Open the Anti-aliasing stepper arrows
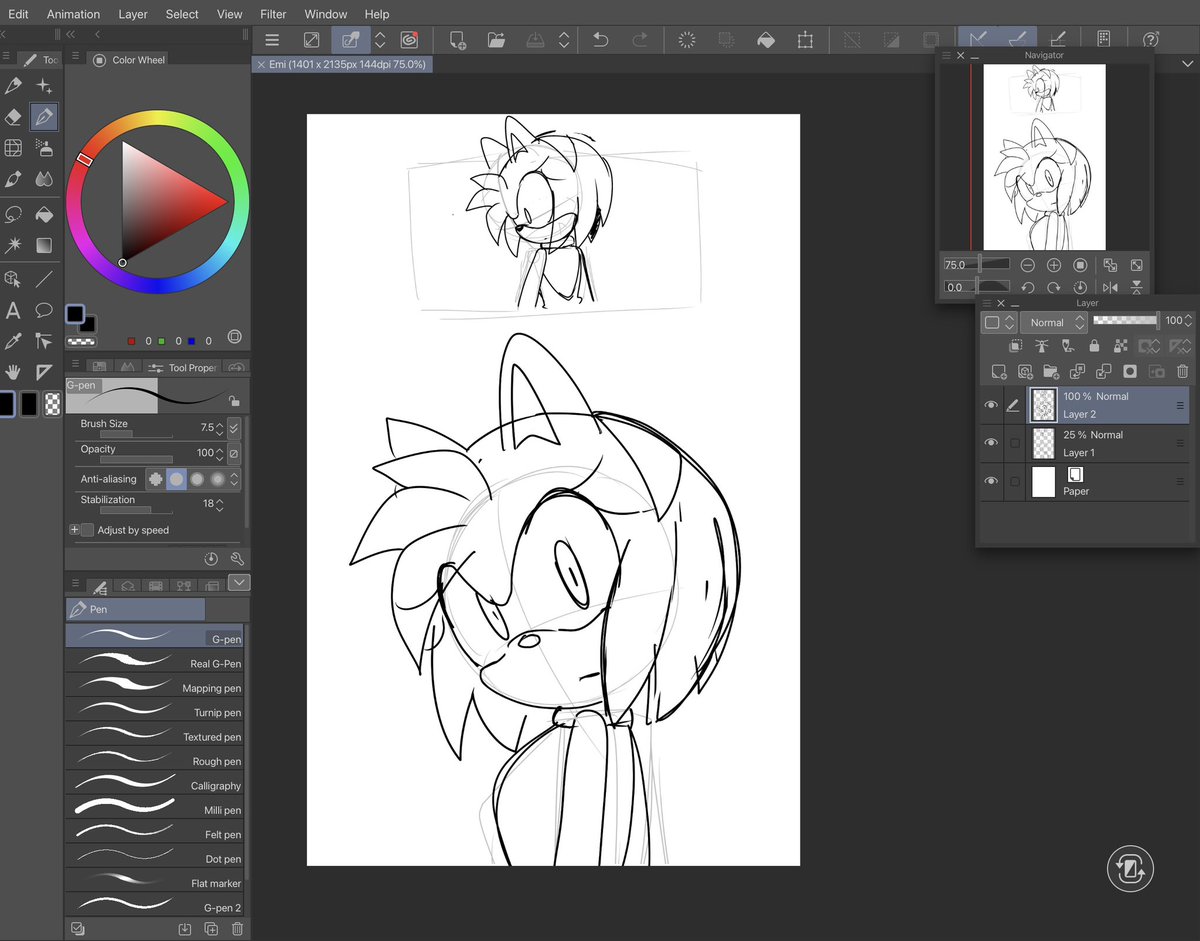This screenshot has height=941, width=1200. tap(234, 479)
